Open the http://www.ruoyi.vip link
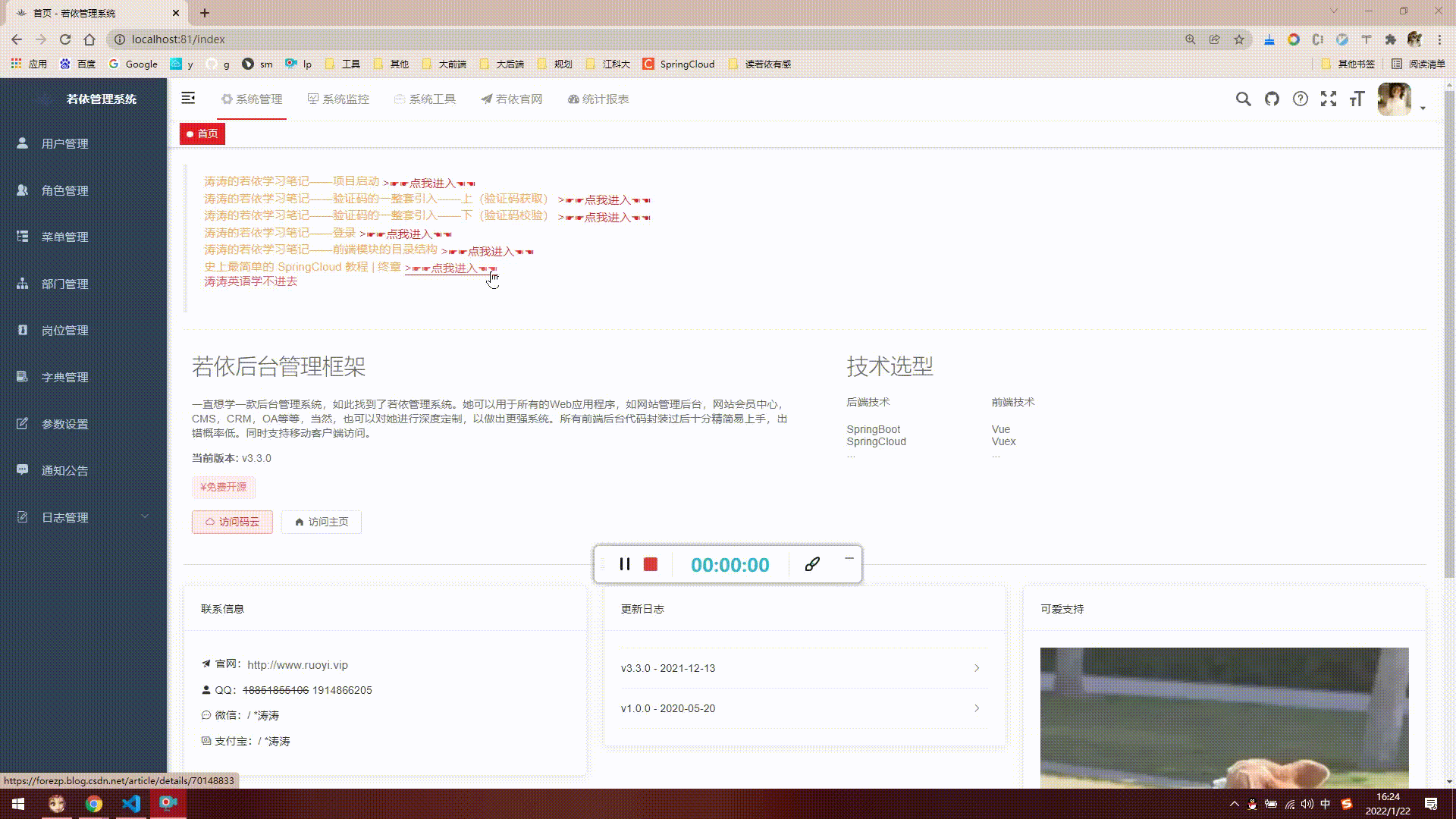The image size is (1456, 819). 297,665
